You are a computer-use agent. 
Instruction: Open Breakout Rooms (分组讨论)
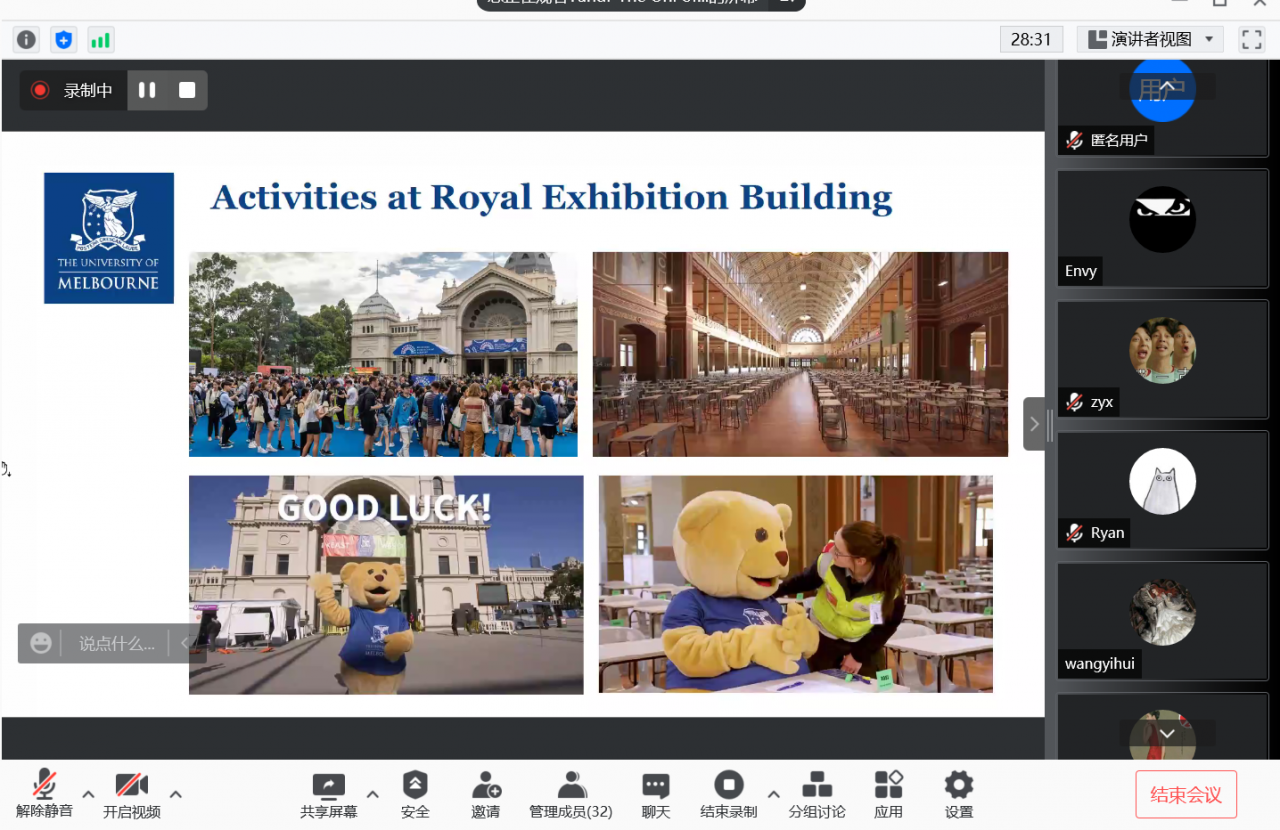point(817,795)
